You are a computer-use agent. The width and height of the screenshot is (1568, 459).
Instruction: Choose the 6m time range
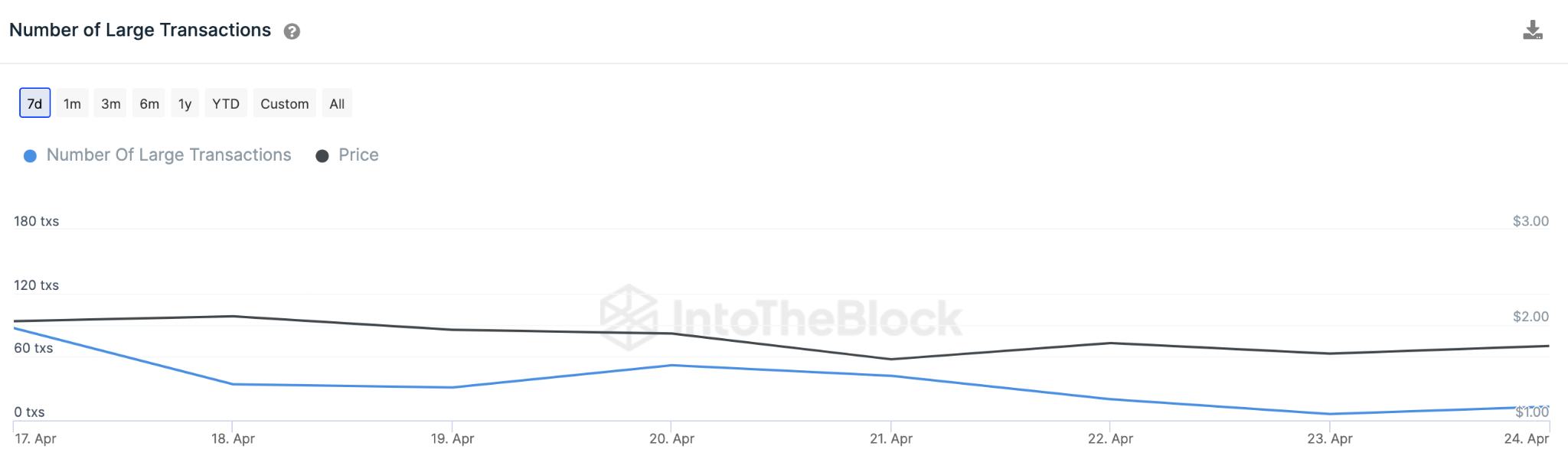149,103
